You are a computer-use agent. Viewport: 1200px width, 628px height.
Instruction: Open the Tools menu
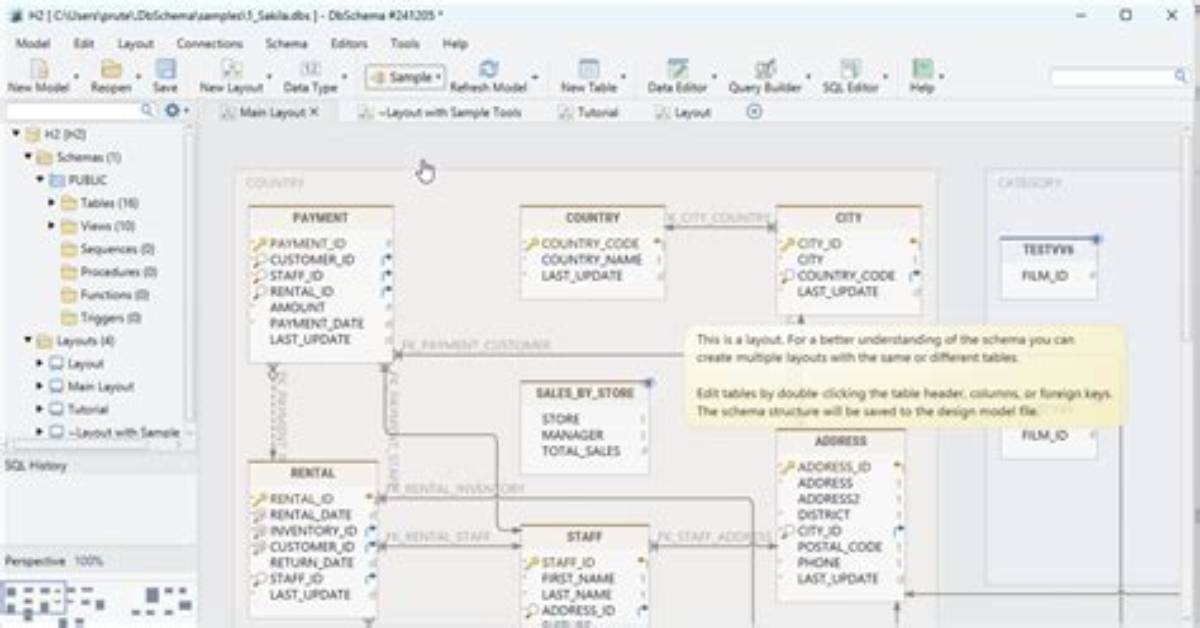[x=405, y=44]
